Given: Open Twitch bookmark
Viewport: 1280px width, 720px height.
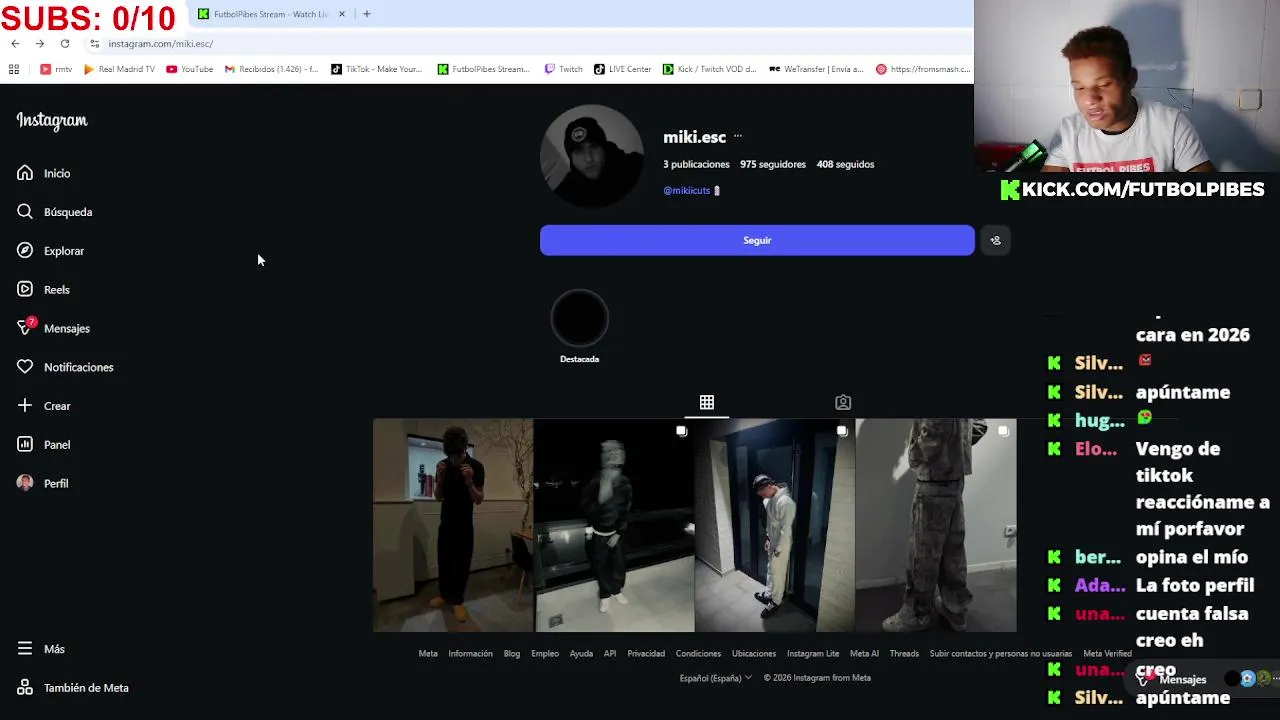Looking at the screenshot, I should tap(563, 69).
